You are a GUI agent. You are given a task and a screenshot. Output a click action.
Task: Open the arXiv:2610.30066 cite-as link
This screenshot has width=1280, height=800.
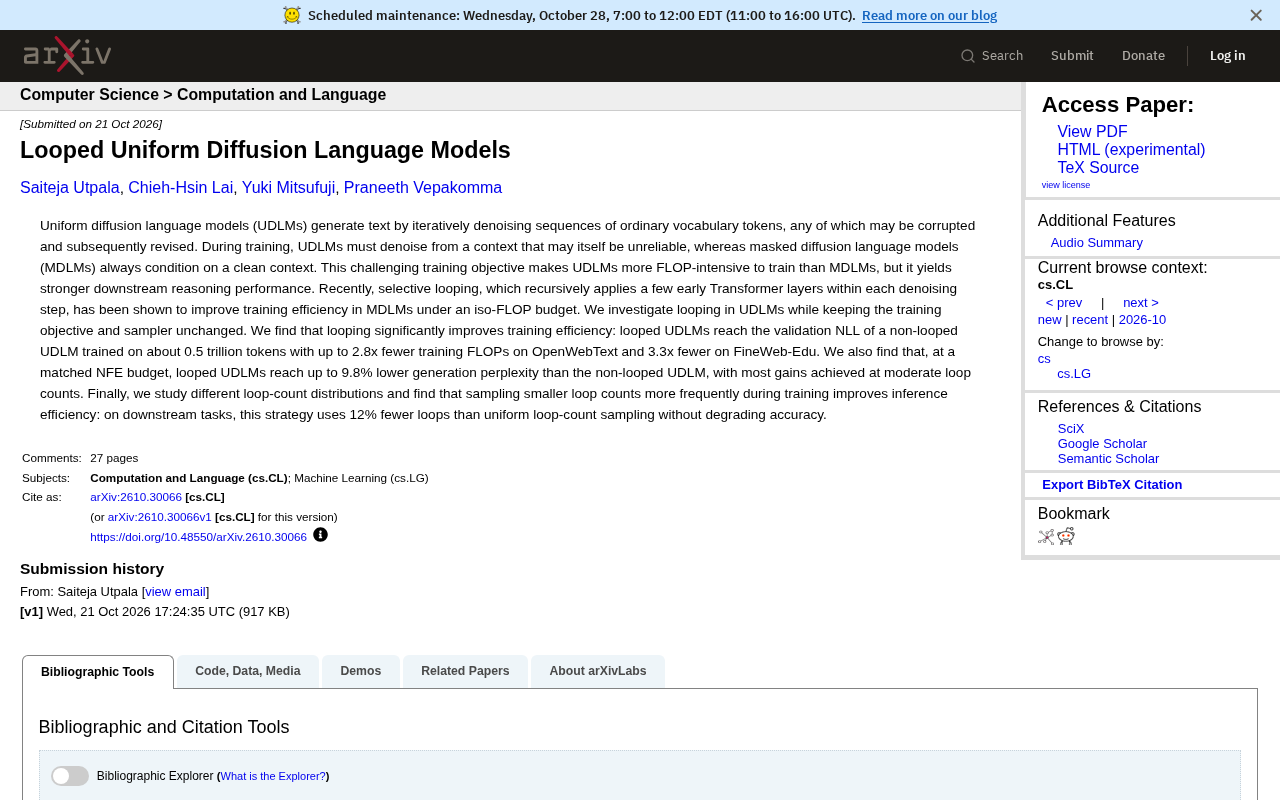136,497
